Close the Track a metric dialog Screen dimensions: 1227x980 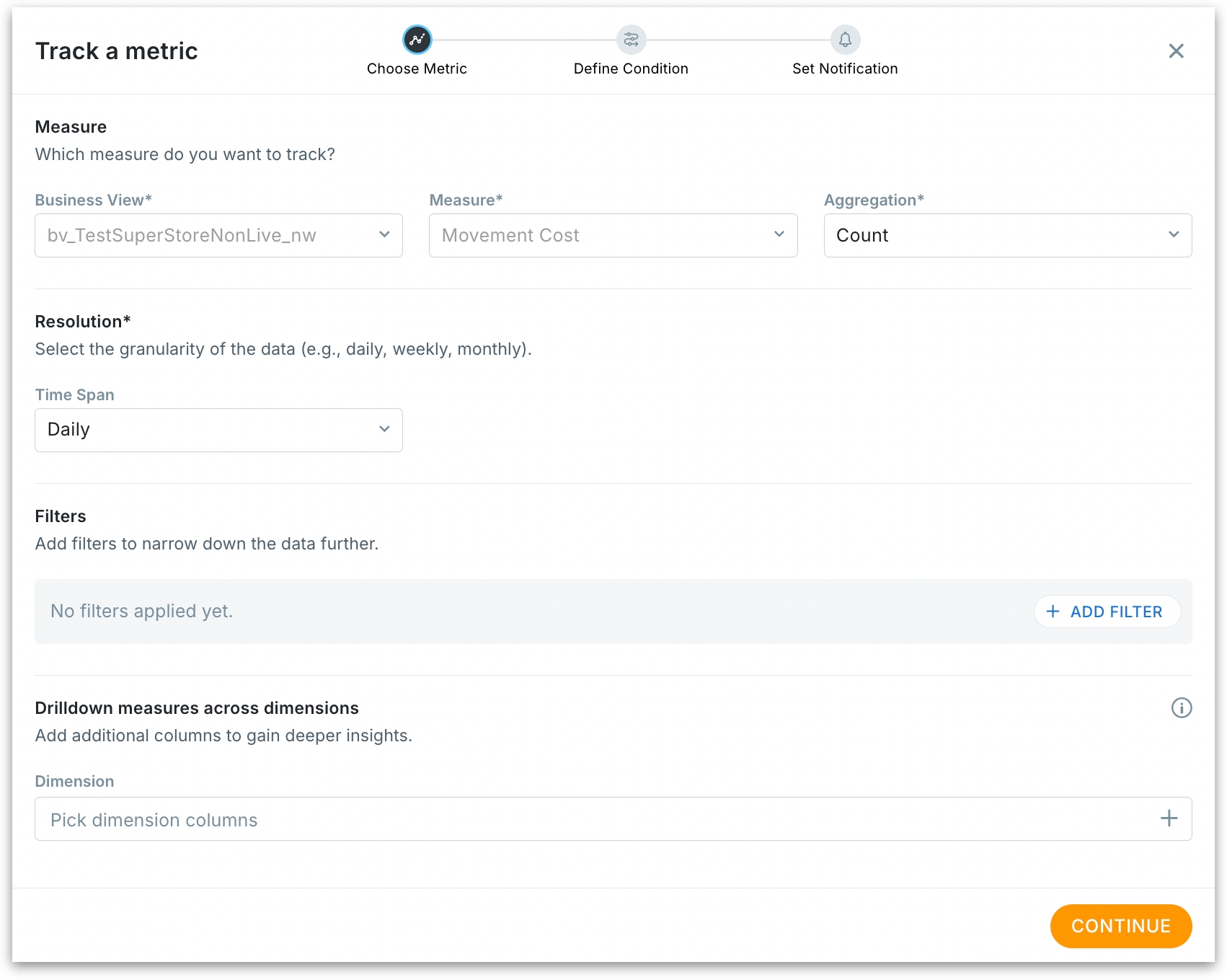[x=1176, y=51]
